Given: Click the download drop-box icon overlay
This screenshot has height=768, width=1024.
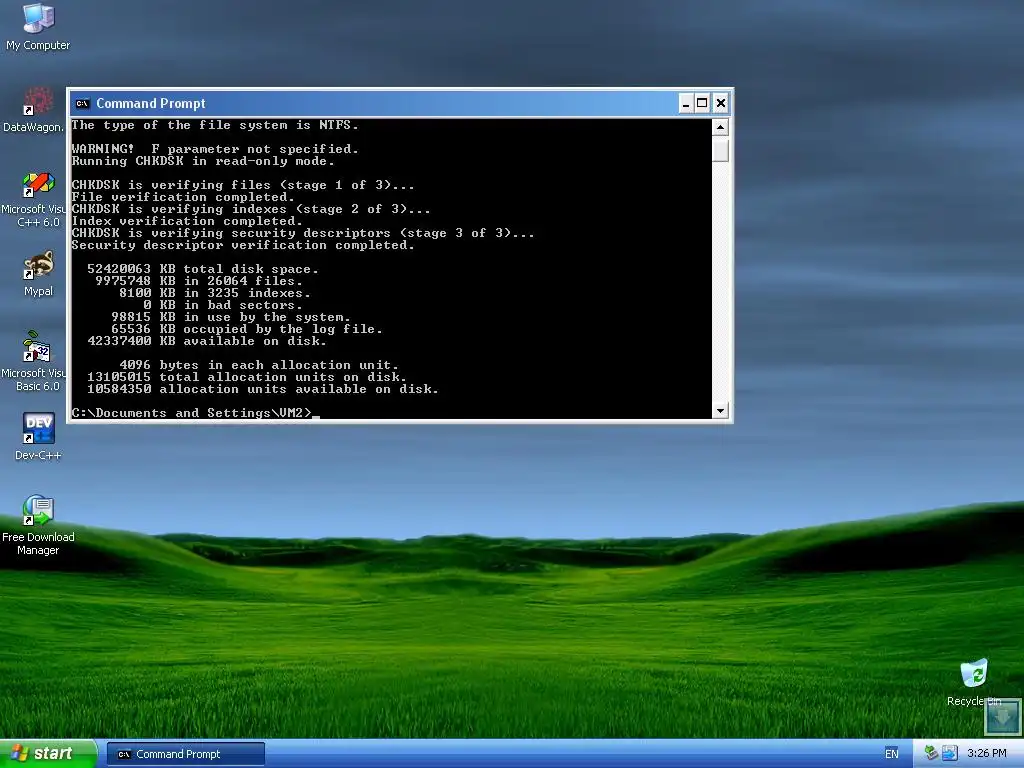Looking at the screenshot, I should [1003, 716].
